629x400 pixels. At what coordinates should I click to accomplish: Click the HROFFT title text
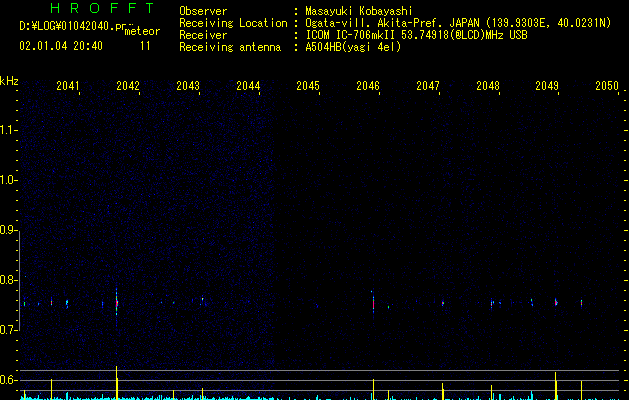pyautogui.click(x=102, y=8)
